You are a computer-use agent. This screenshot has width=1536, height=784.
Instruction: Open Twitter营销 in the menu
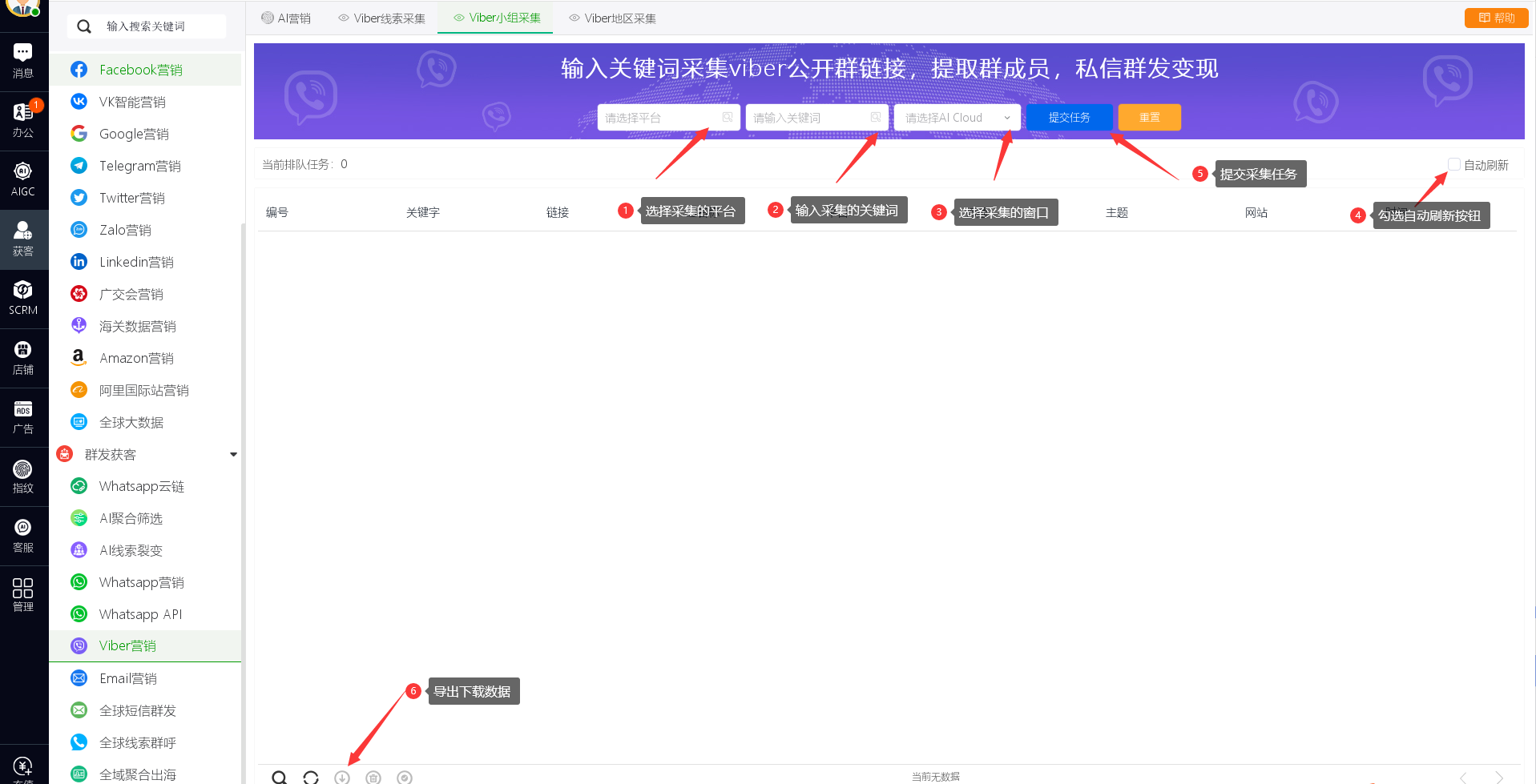[x=145, y=198]
